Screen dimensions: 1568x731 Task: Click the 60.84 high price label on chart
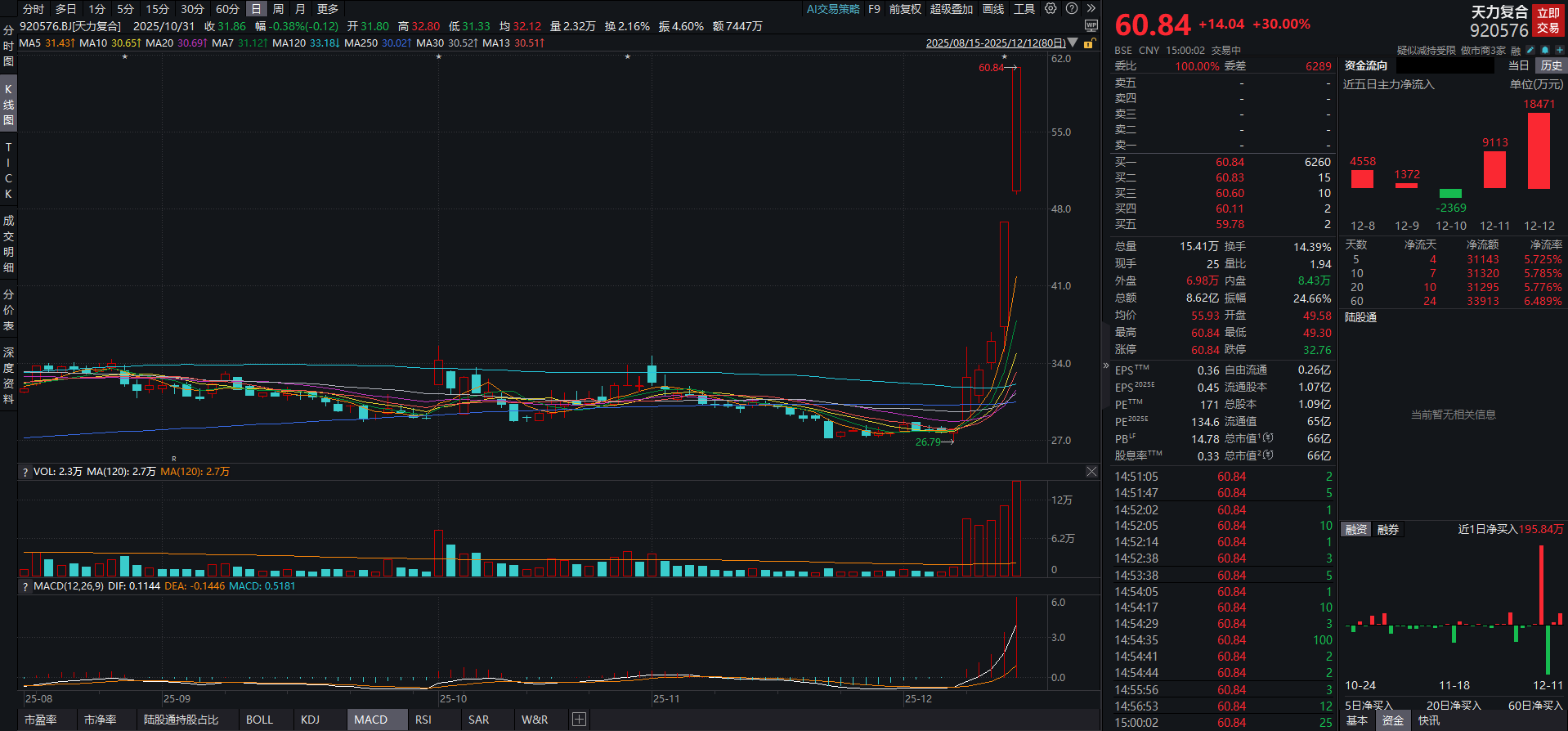tap(991, 68)
